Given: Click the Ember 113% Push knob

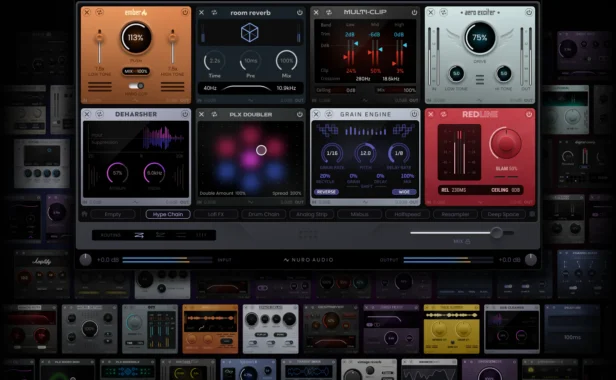Looking at the screenshot, I should [x=136, y=38].
